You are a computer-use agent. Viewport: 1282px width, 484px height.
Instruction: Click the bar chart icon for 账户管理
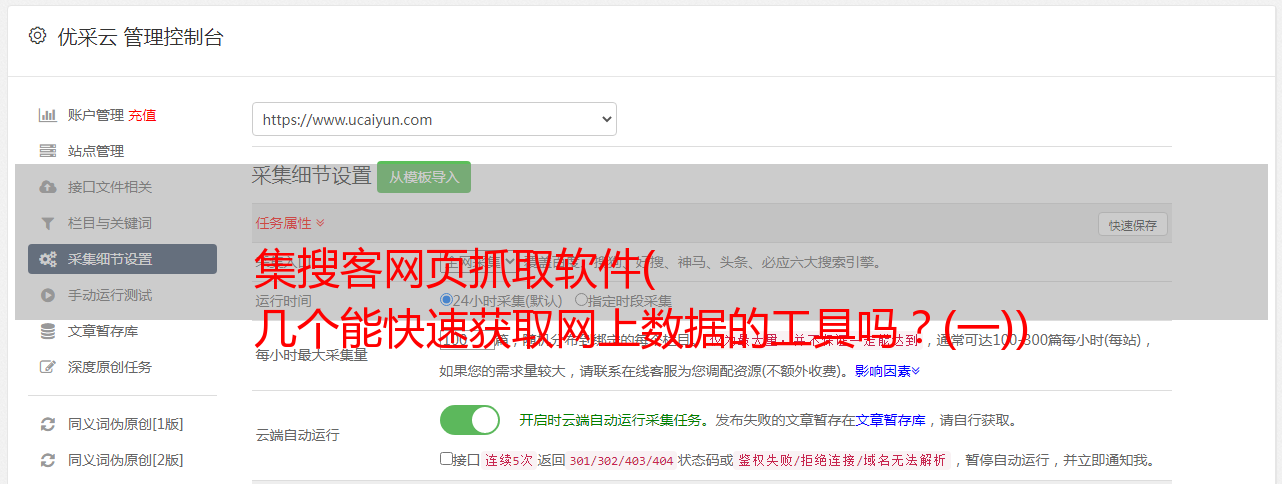[x=47, y=115]
